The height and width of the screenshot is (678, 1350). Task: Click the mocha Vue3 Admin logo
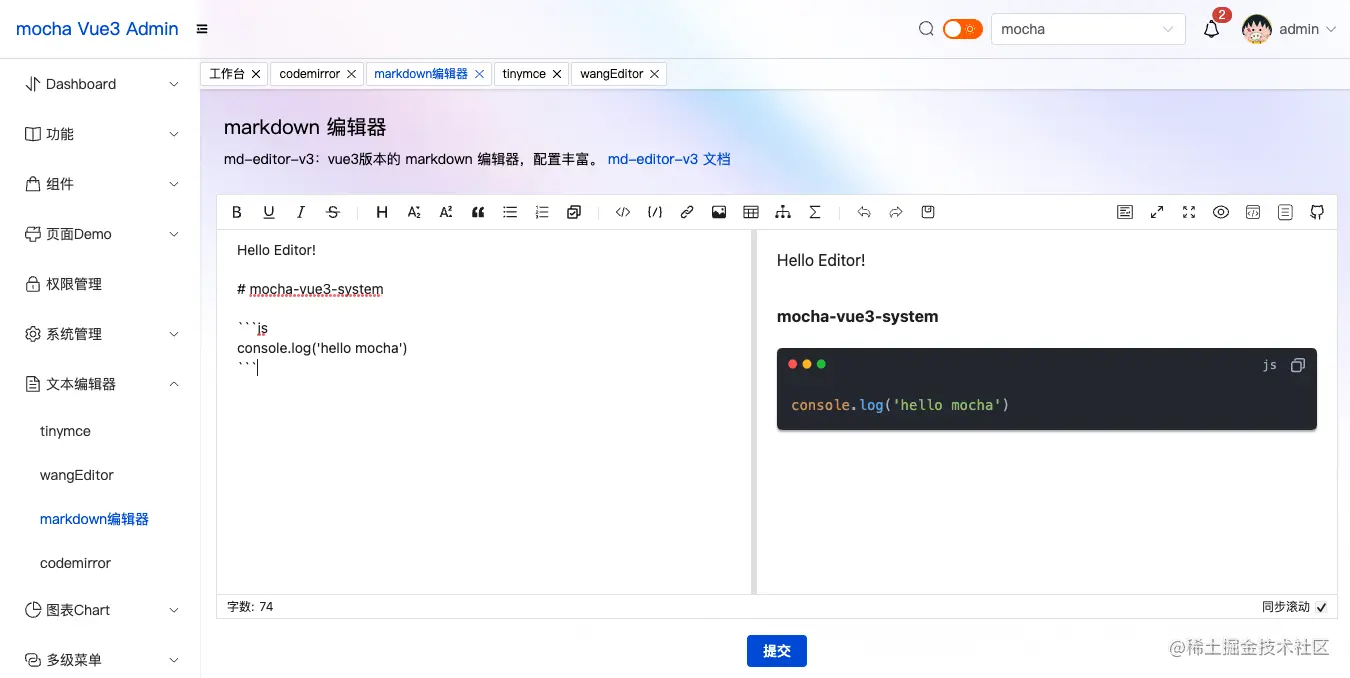coord(97,29)
